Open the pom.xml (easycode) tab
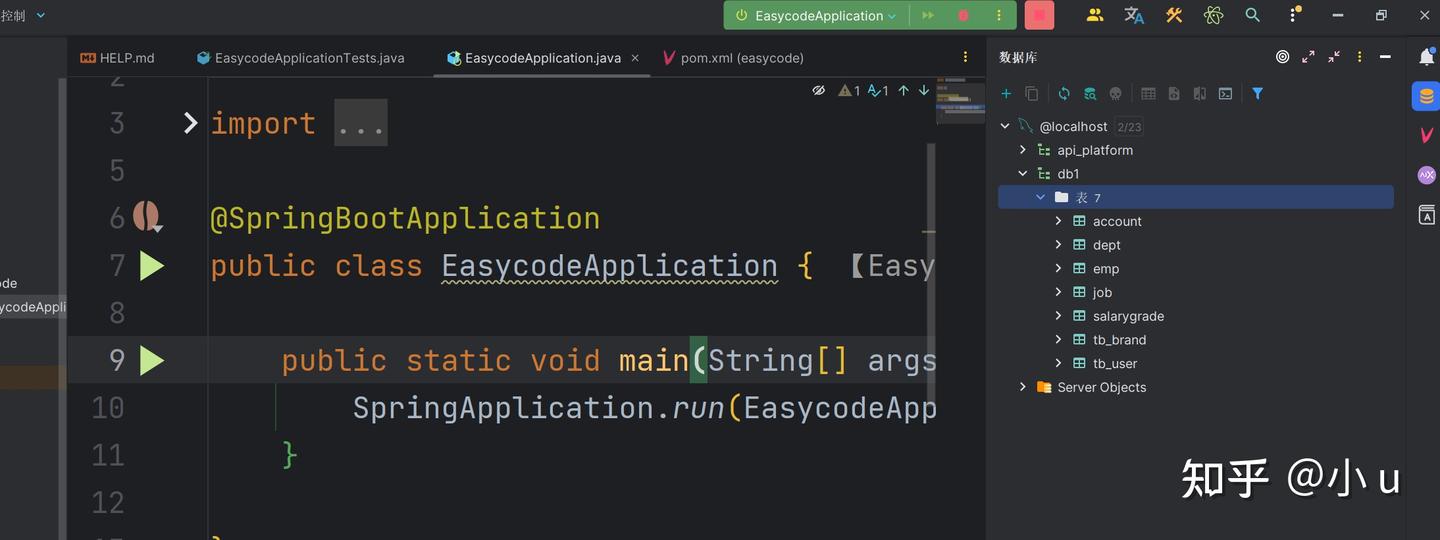The width and height of the screenshot is (1440, 540). pos(733,58)
